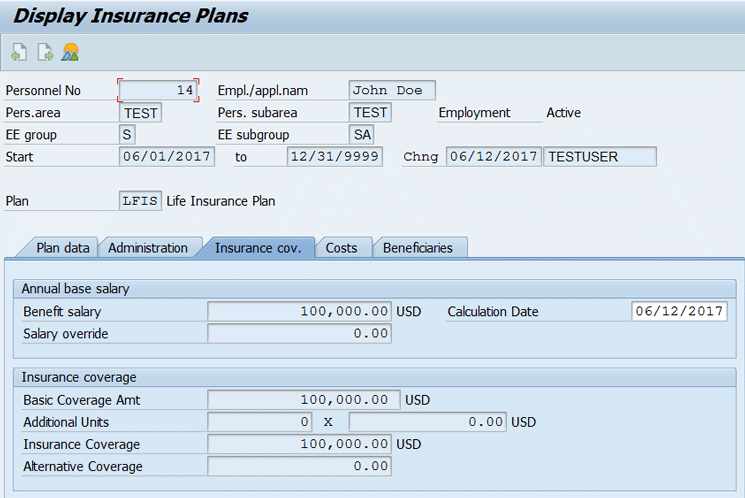Screen dimensions: 745x498
Task: Click the end date 12/31/9999 field
Action: click(334, 156)
